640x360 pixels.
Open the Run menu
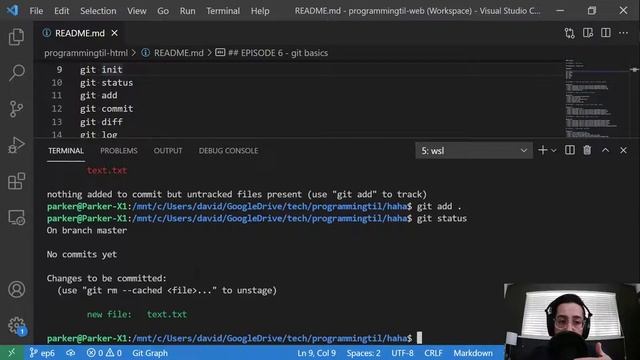click(187, 11)
